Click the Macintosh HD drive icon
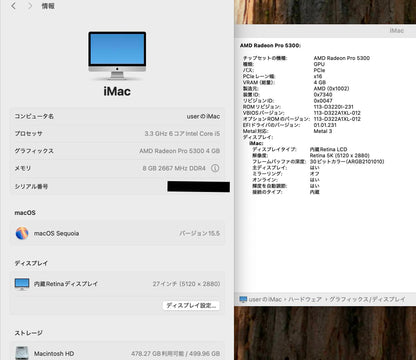The image size is (416, 360). [22, 353]
